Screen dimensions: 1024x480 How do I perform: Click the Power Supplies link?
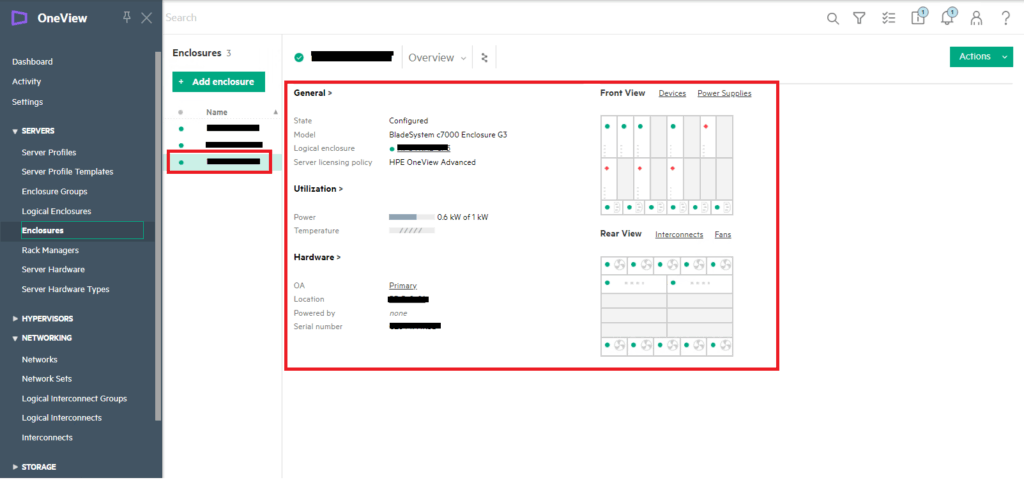coord(724,93)
